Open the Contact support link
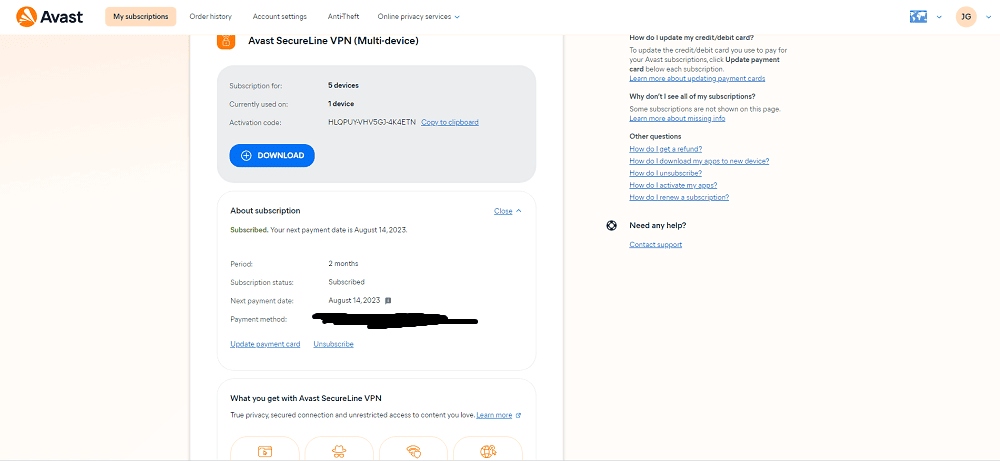This screenshot has height=461, width=1000. 656,245
